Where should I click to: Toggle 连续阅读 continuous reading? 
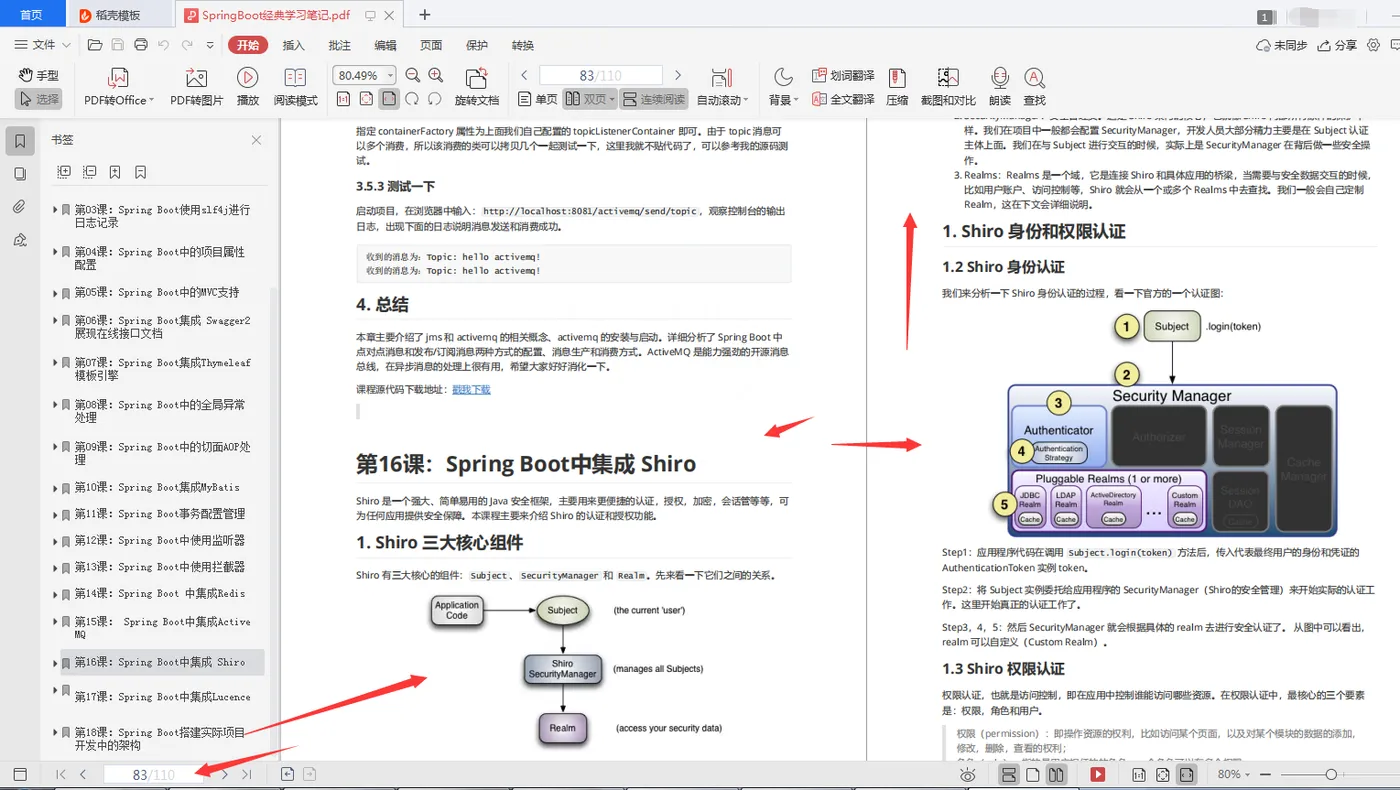click(653, 99)
